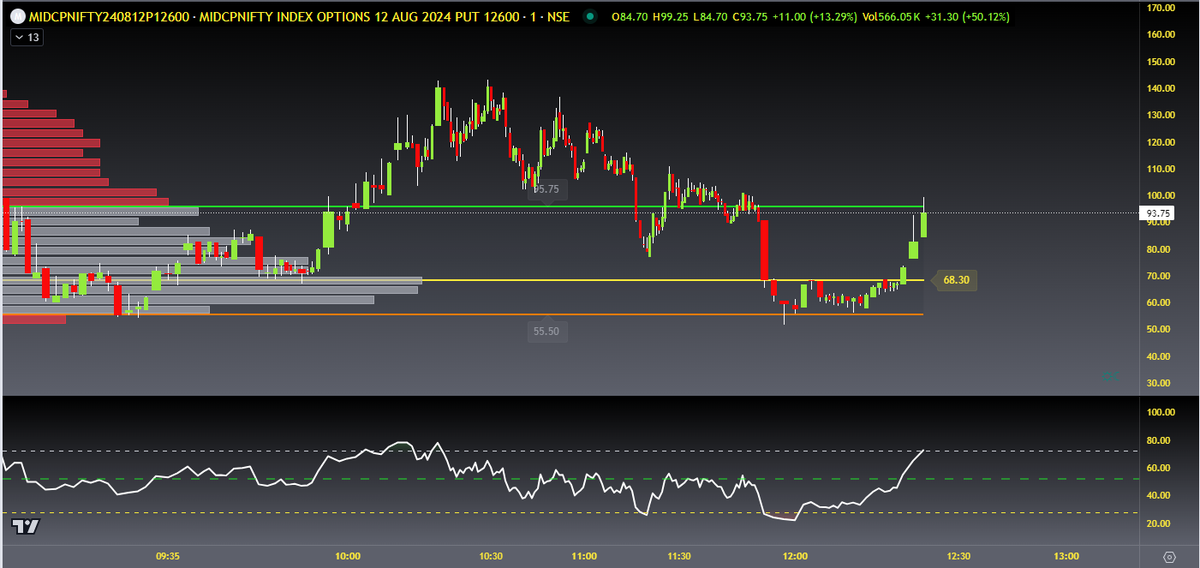Click the 140.00 price axis label
This screenshot has width=1200, height=568.
1160,89
